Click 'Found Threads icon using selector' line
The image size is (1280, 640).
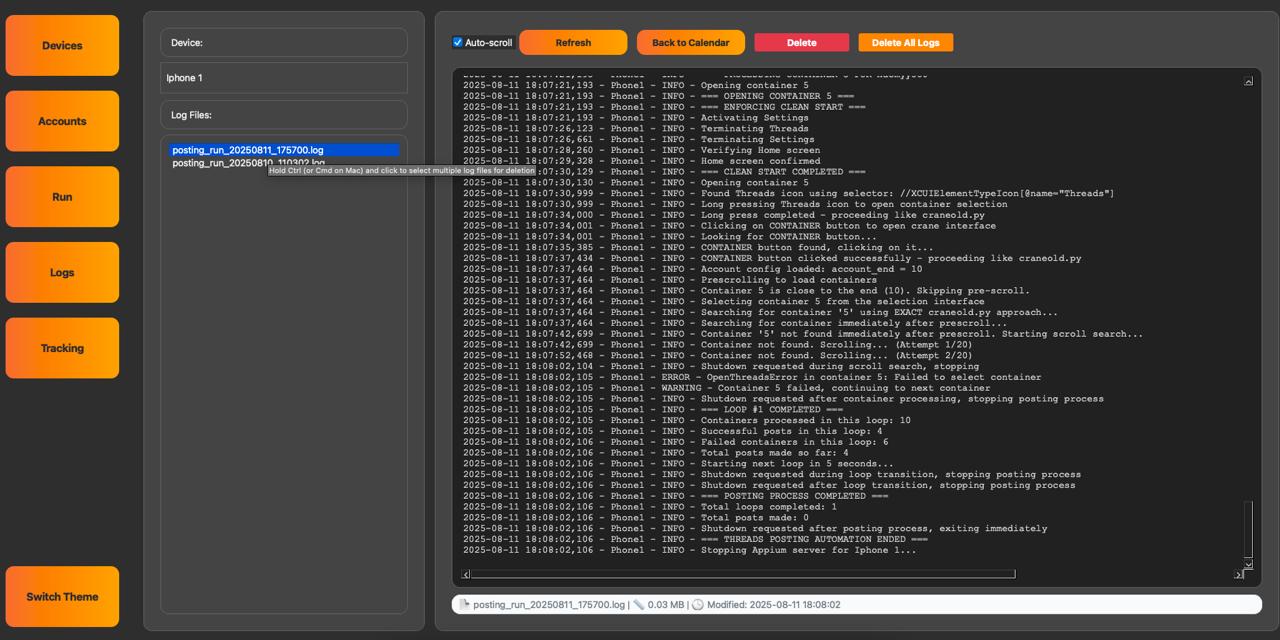pos(788,193)
